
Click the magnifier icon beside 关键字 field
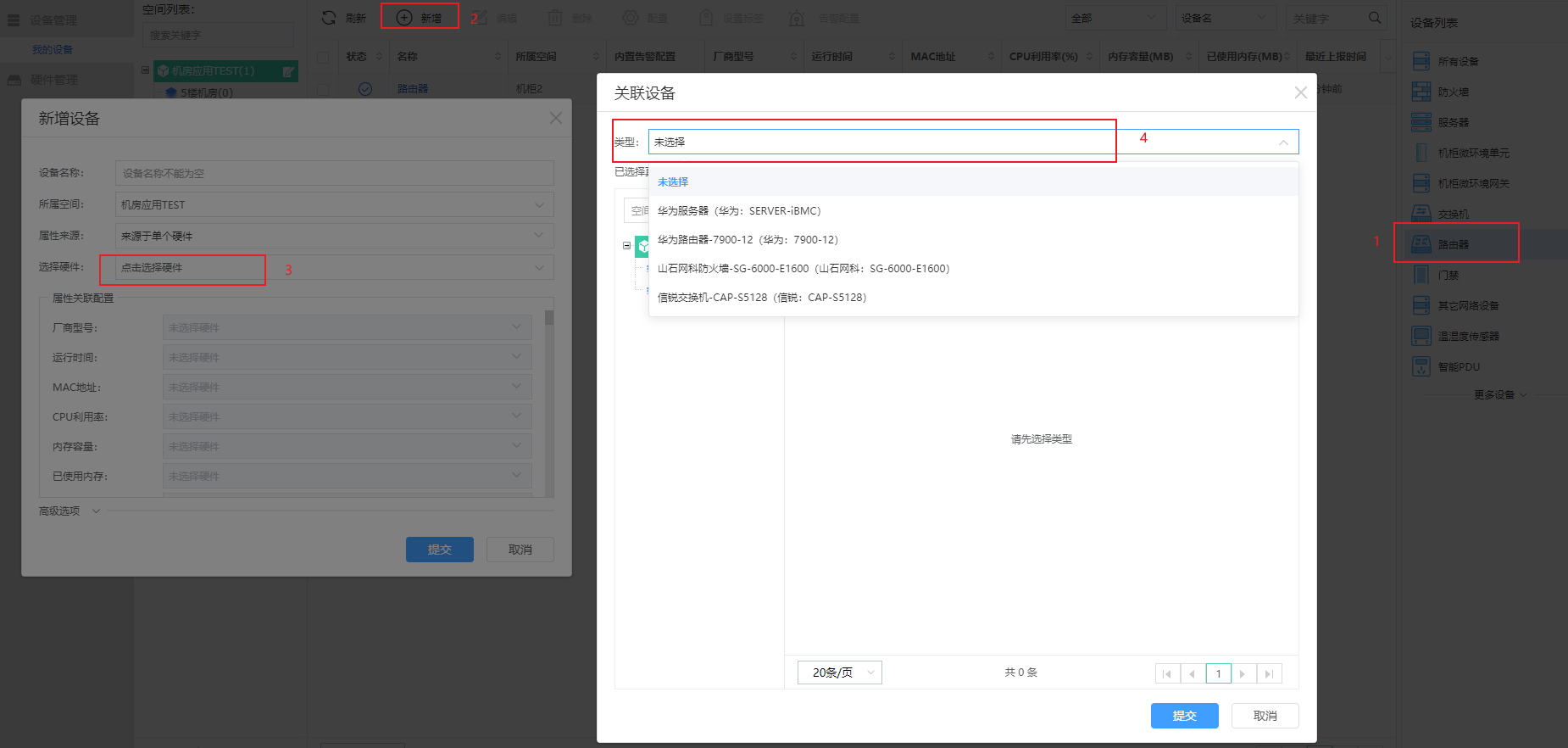point(1375,18)
